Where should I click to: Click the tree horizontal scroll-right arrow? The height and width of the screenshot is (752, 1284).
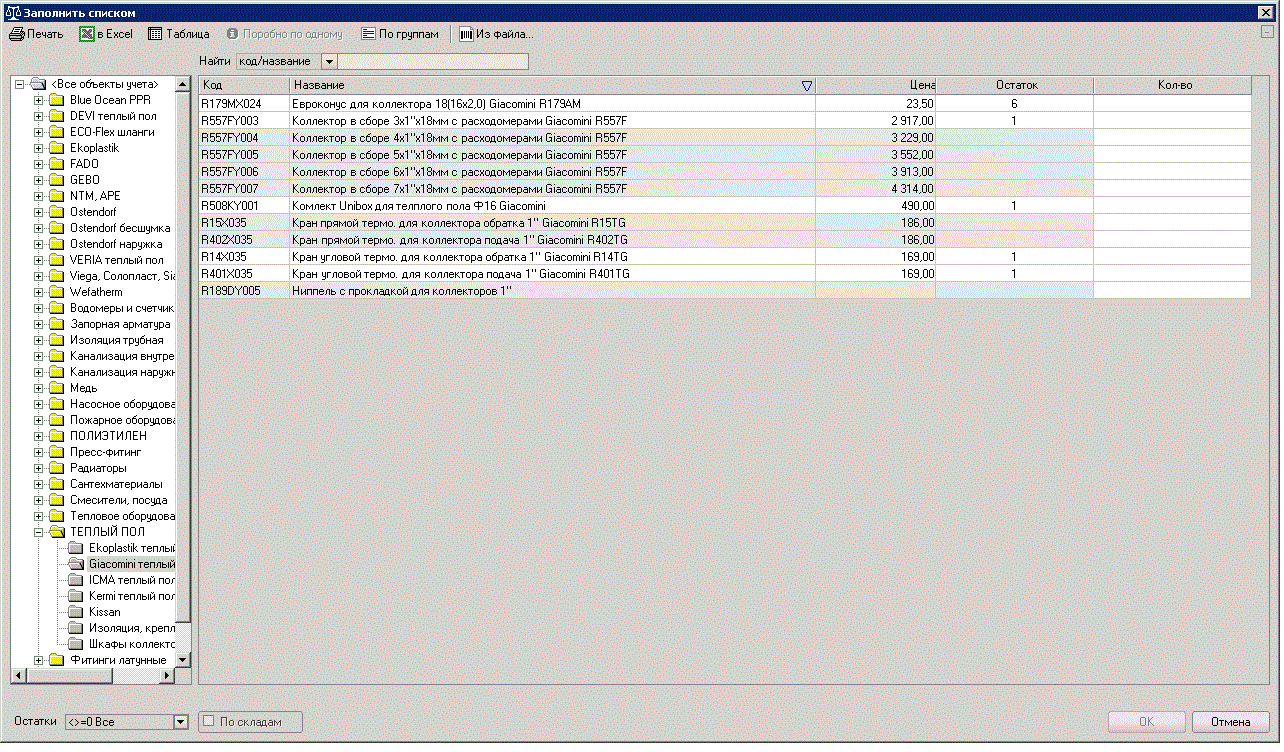point(167,676)
